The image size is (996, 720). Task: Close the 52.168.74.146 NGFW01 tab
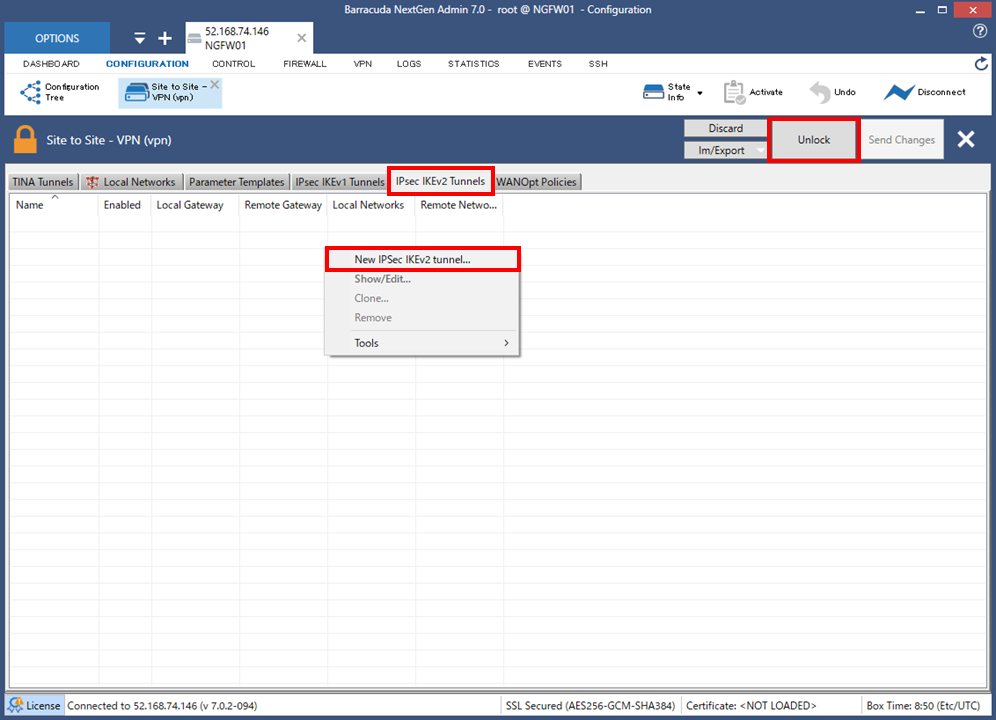tap(302, 38)
